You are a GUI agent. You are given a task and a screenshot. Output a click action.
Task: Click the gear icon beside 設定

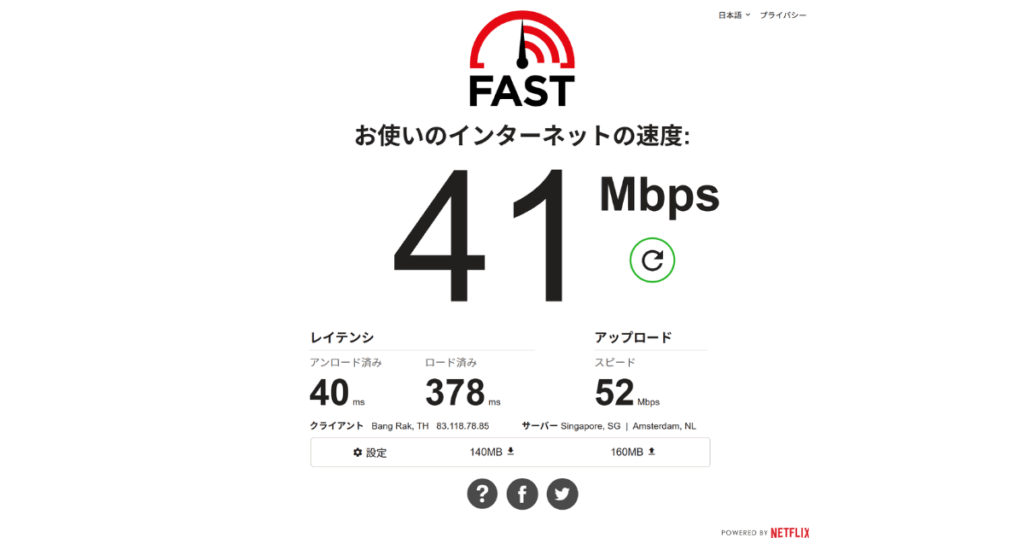pos(357,452)
